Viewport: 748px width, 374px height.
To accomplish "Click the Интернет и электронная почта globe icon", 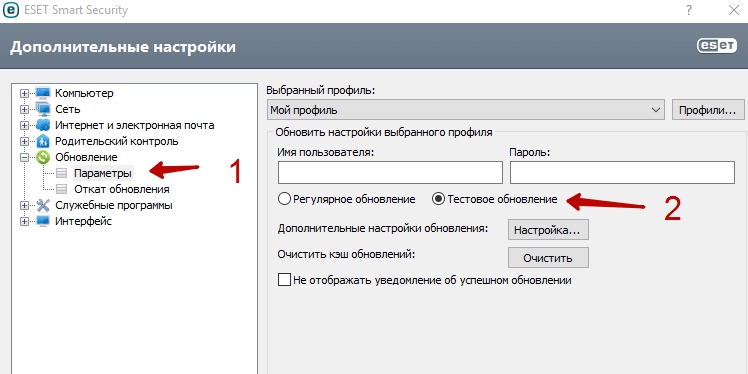I will [43, 125].
